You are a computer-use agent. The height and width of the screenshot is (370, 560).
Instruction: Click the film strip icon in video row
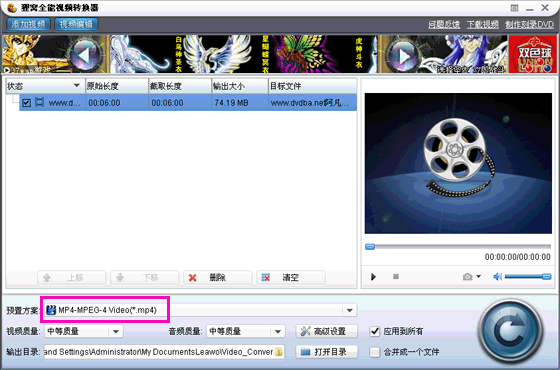[x=39, y=102]
